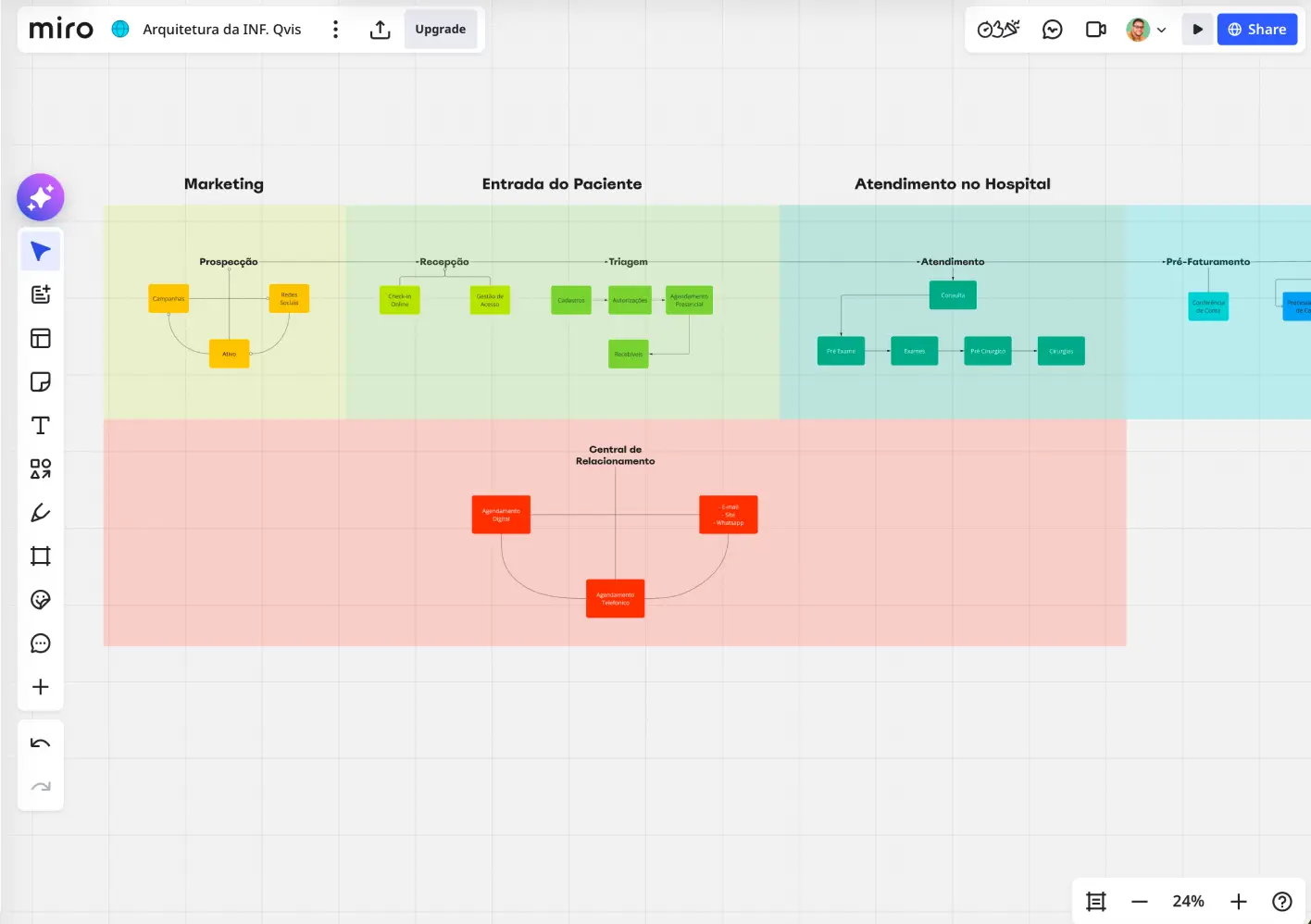Select the Consulta node
The image size is (1311, 924).
[953, 295]
